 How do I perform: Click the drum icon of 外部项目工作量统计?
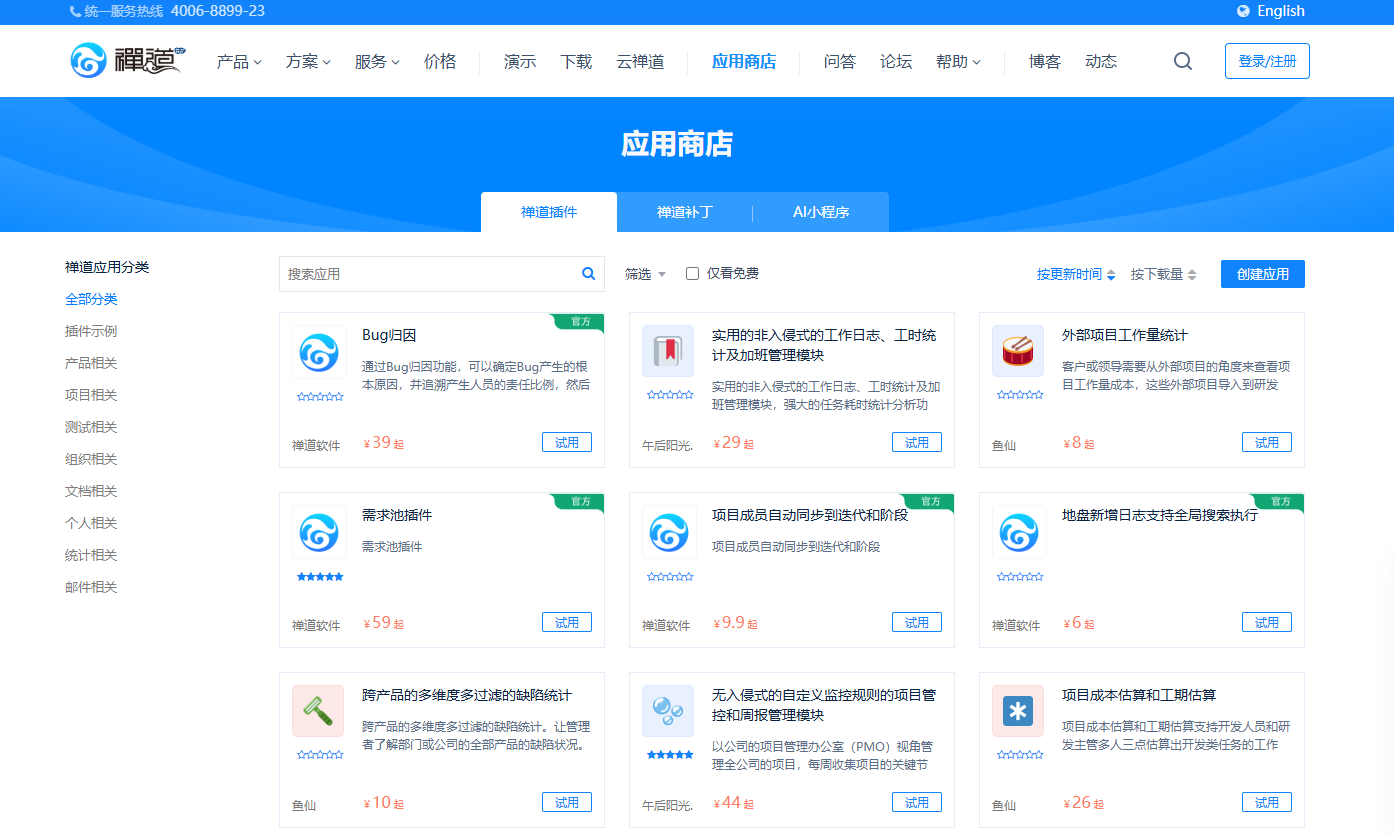point(1018,351)
